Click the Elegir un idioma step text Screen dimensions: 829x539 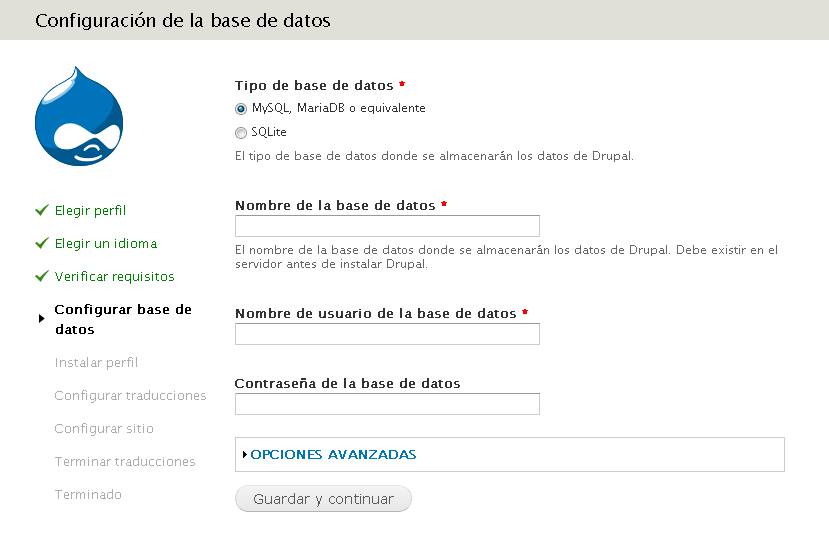click(x=106, y=243)
